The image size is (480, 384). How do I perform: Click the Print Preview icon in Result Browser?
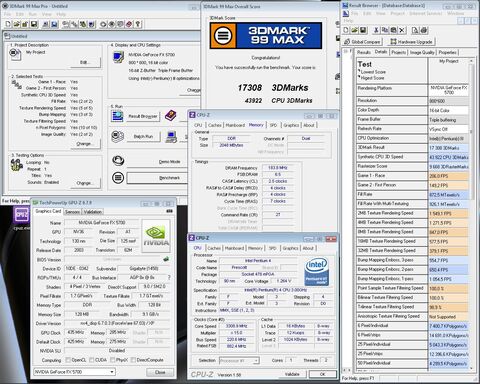415,30
